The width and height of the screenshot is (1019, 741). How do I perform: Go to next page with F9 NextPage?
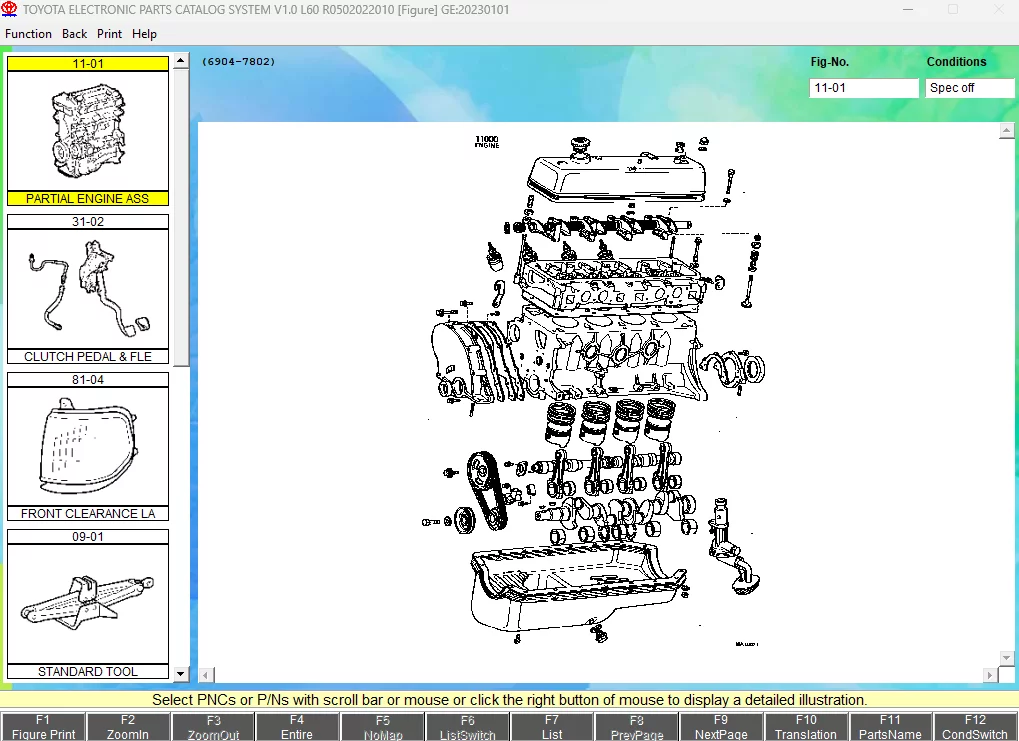coord(721,727)
